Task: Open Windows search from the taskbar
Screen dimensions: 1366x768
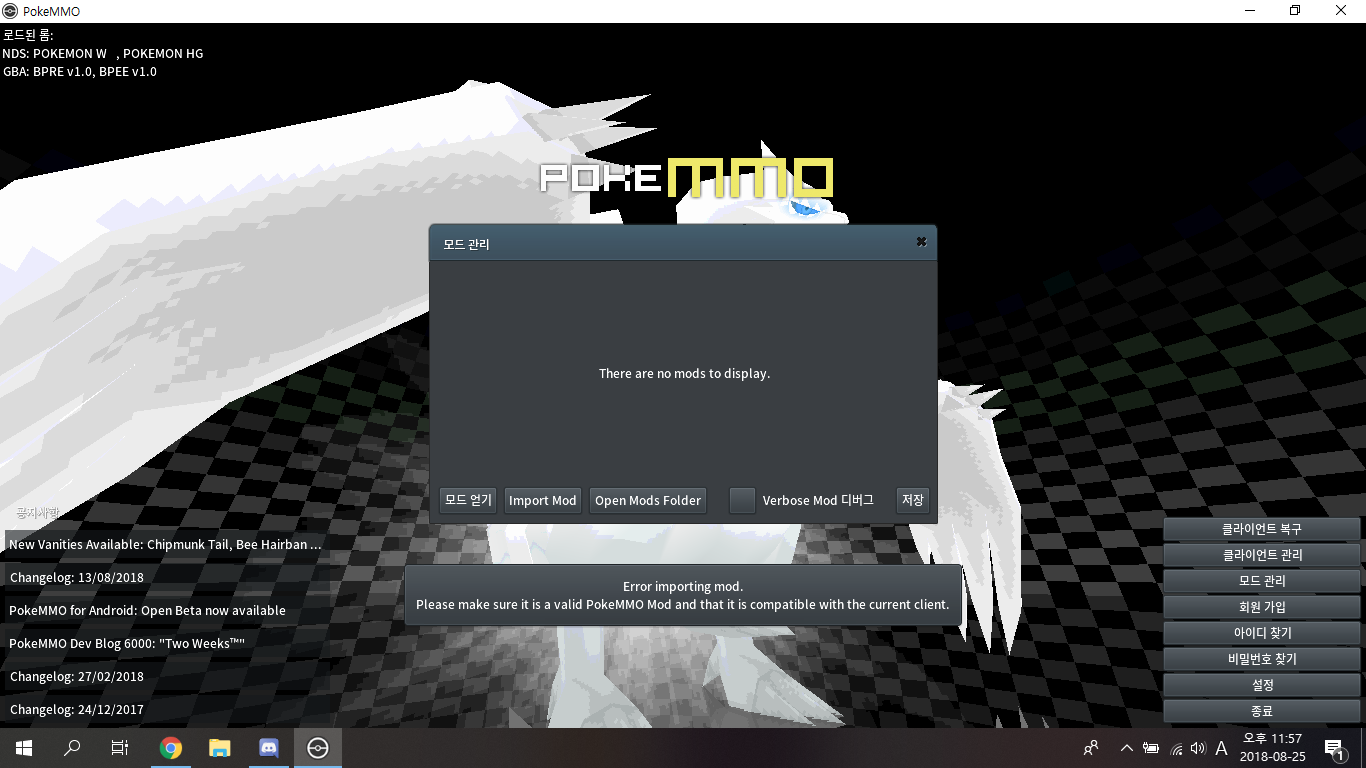Action: tap(72, 748)
